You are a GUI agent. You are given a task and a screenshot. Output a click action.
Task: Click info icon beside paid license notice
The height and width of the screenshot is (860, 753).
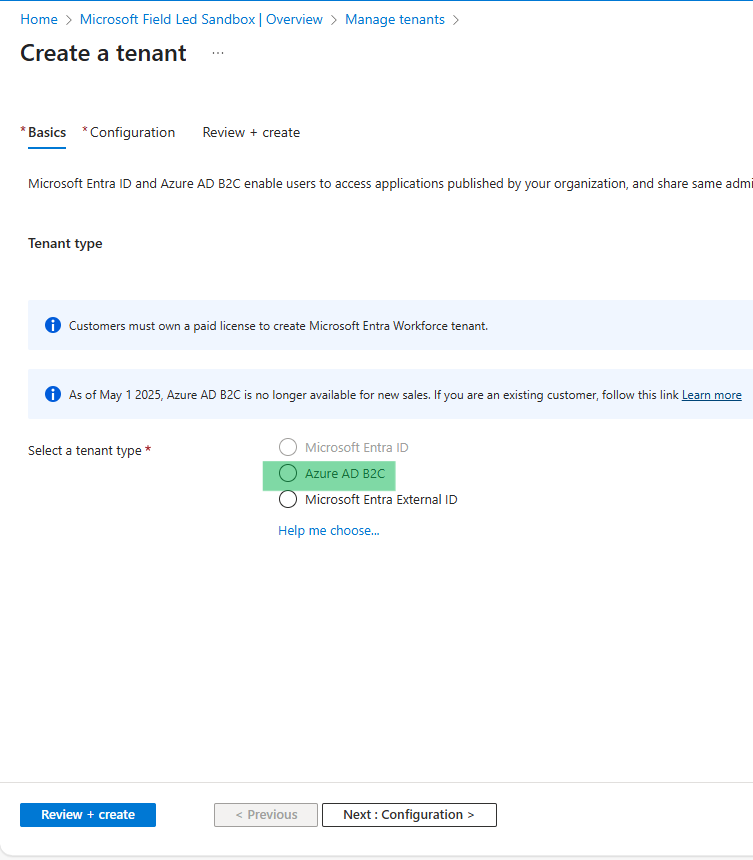pos(53,325)
